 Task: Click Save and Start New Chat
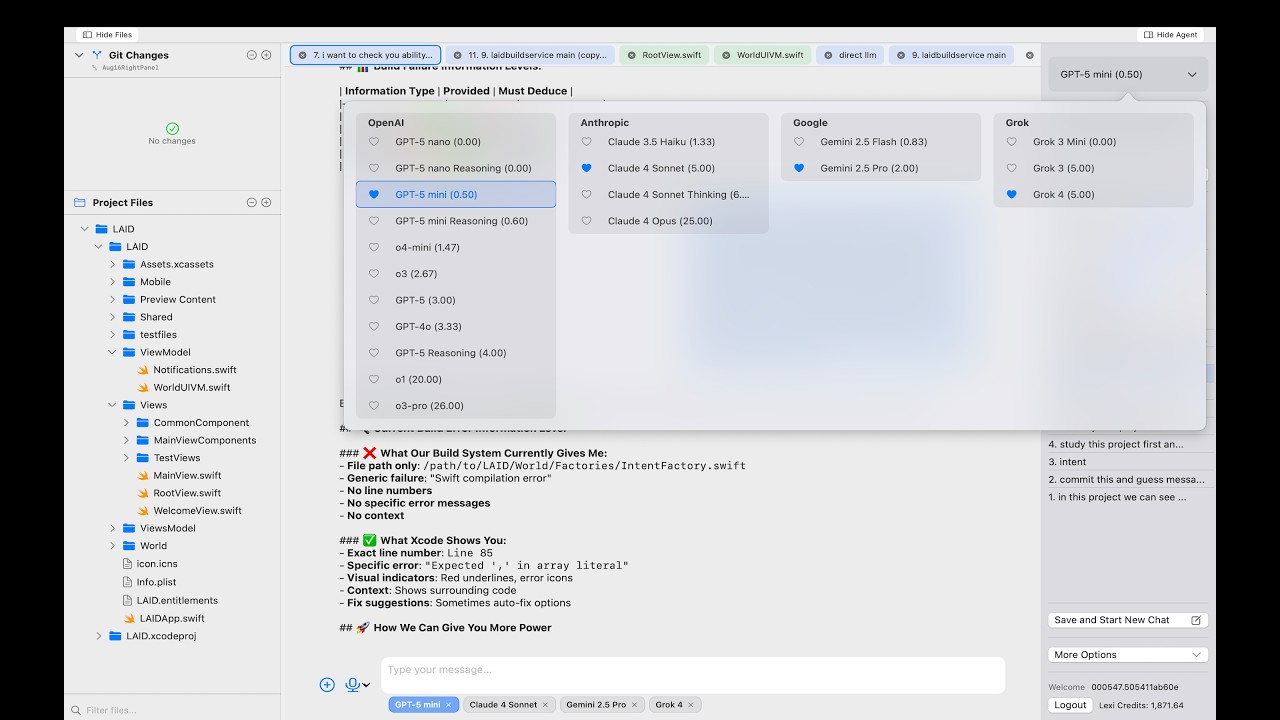pos(1128,620)
